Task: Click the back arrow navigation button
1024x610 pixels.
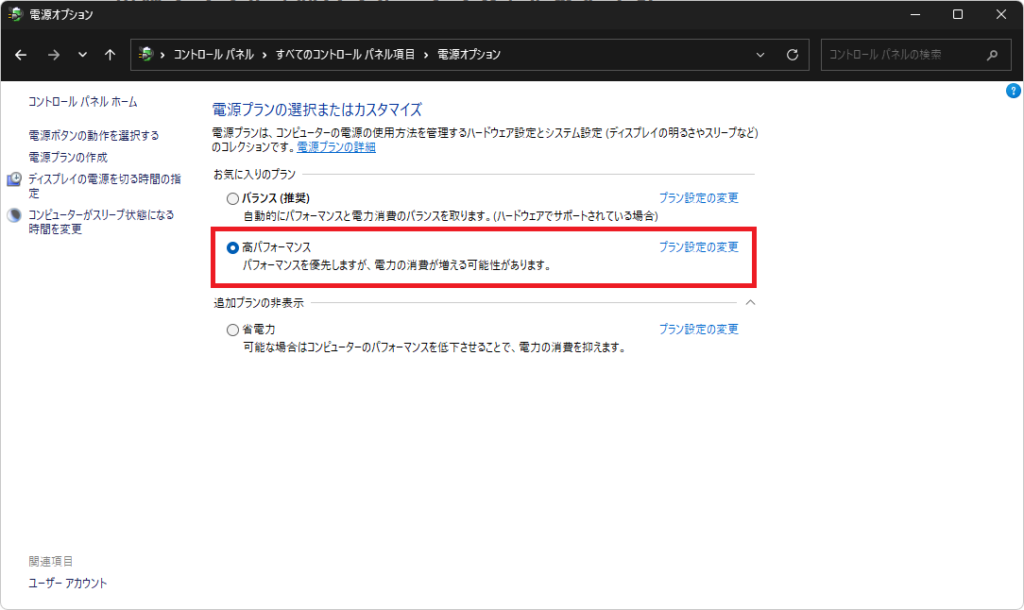Action: coord(21,55)
